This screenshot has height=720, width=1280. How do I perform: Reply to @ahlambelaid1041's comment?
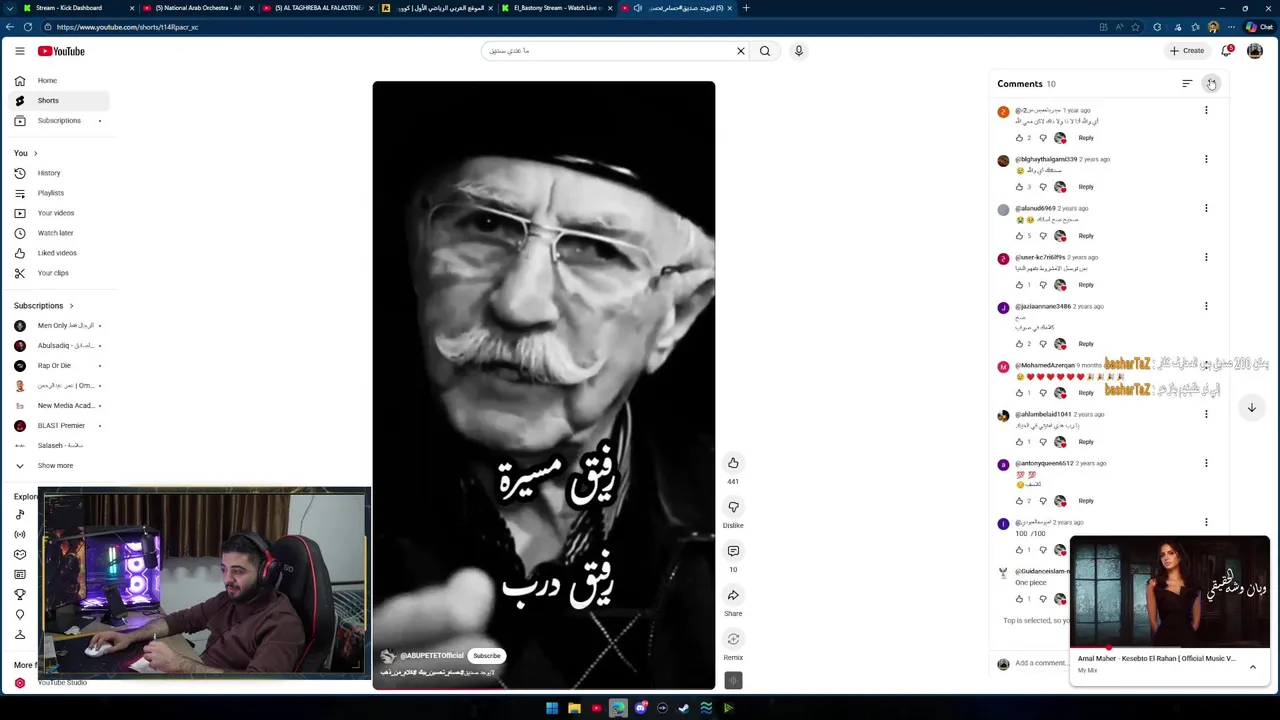coord(1086,442)
